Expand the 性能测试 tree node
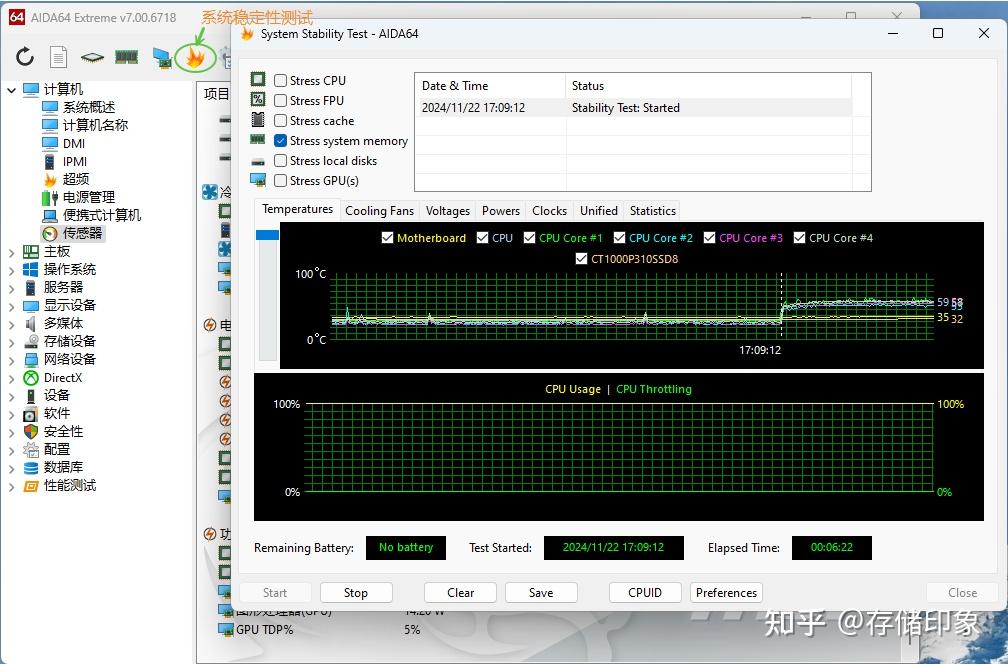The image size is (1008, 664). point(12,487)
